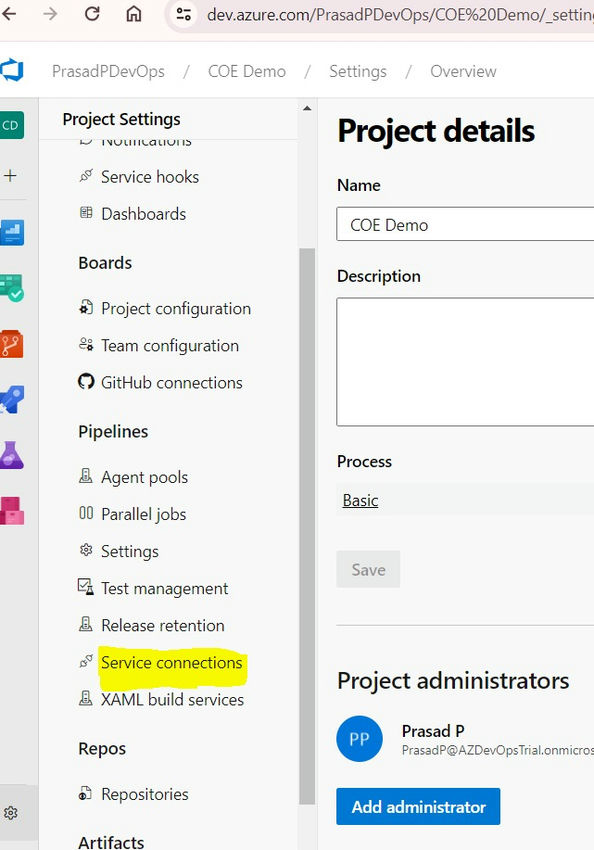Open Repos using the branch icon

[x=10, y=344]
